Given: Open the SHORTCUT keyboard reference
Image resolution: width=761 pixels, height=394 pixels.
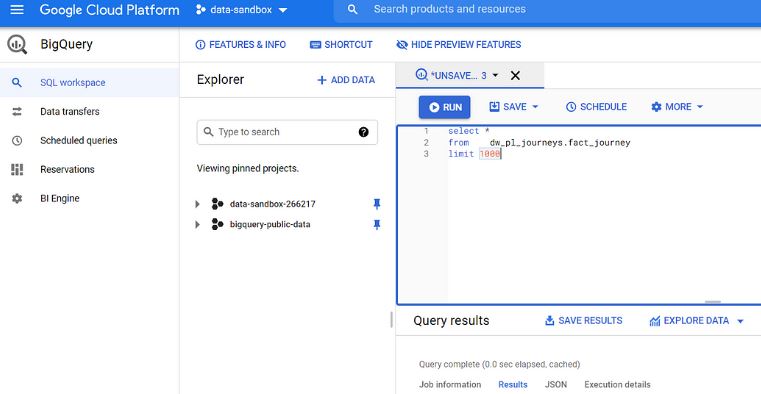Looking at the screenshot, I should 341,45.
